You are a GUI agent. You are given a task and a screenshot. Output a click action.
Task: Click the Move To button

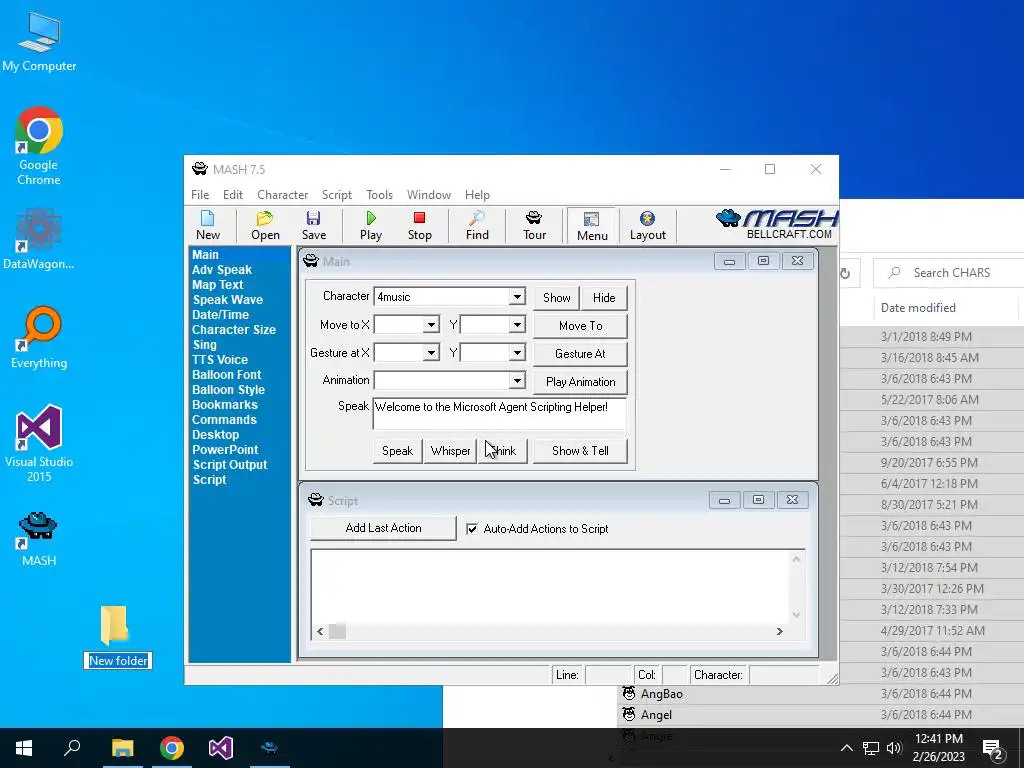(x=581, y=326)
